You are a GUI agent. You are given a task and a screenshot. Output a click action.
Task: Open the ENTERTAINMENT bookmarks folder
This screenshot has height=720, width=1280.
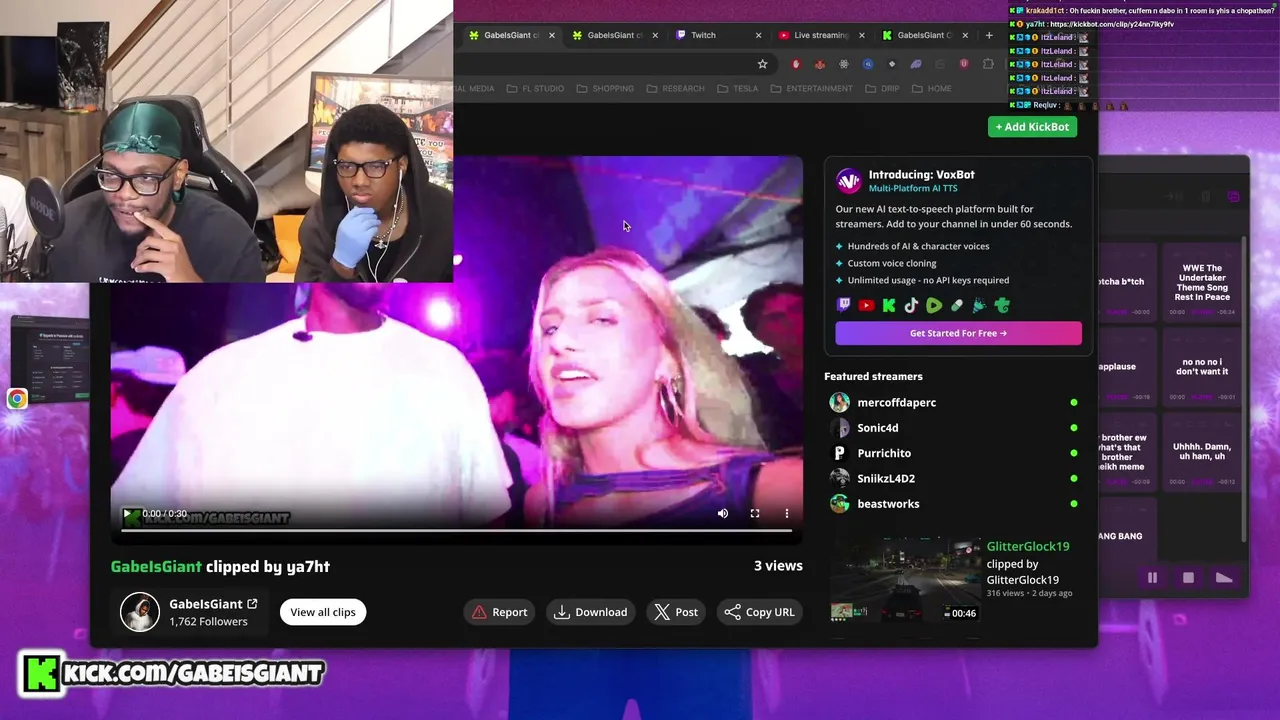[x=811, y=89]
